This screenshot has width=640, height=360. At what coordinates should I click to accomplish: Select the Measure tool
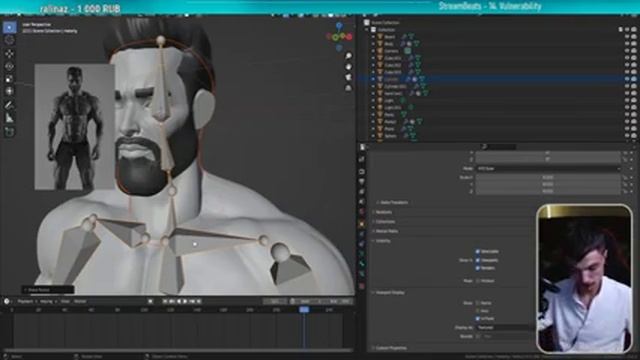click(x=9, y=118)
